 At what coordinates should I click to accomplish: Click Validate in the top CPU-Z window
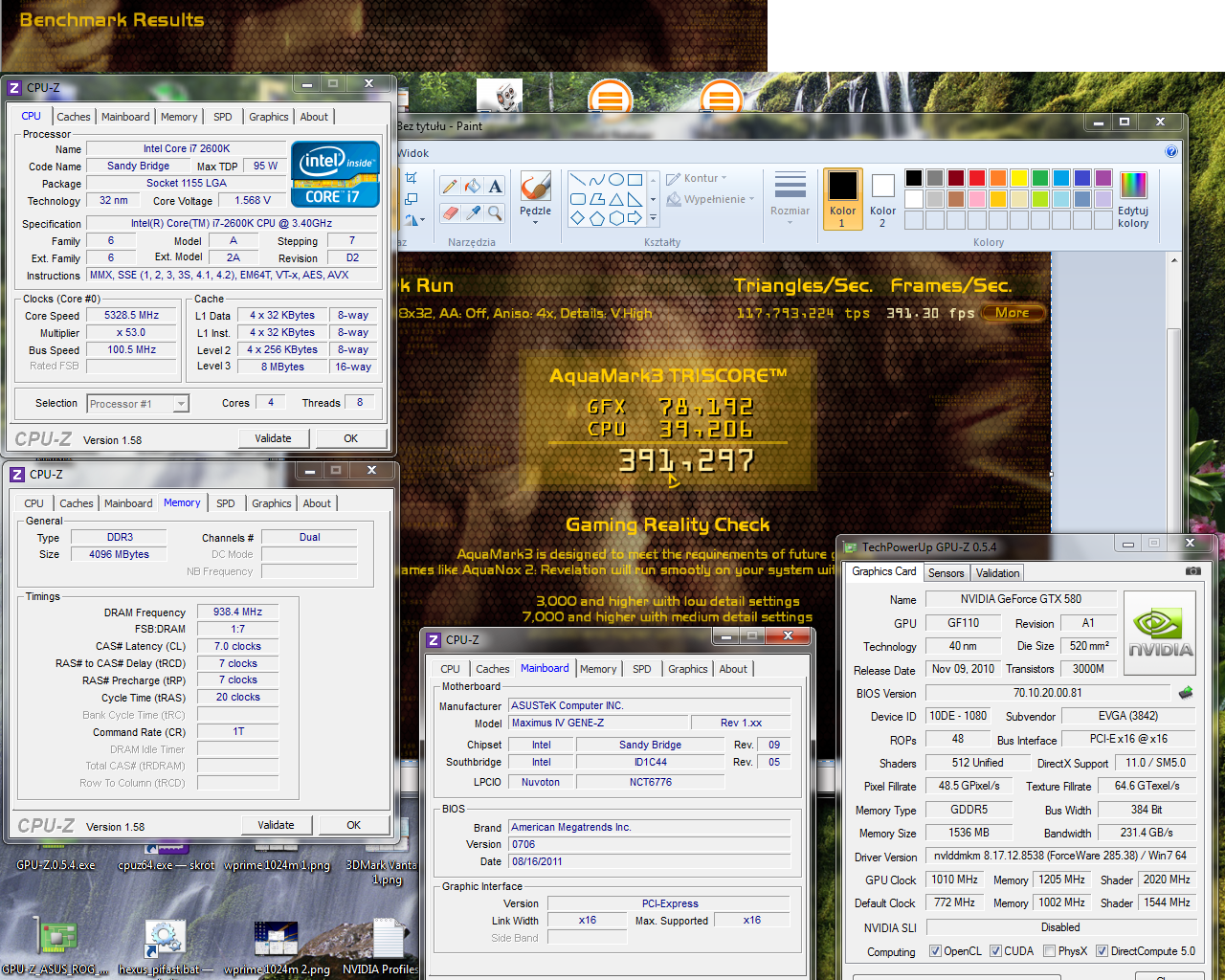click(274, 438)
